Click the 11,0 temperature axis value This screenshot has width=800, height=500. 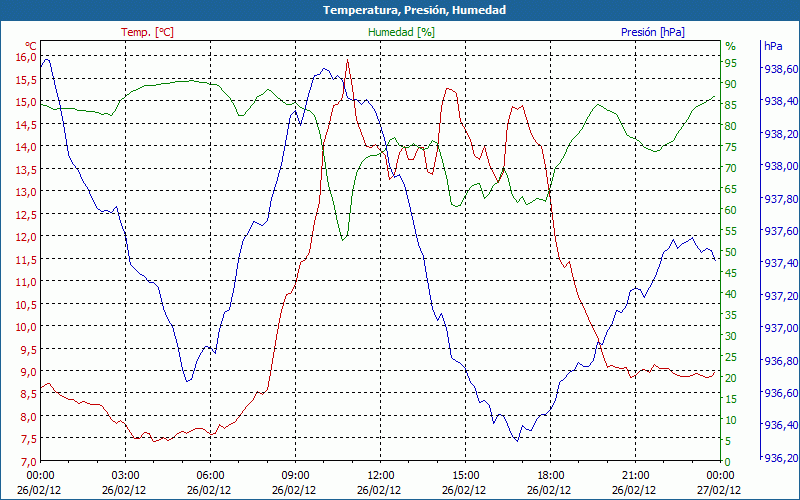27,281
